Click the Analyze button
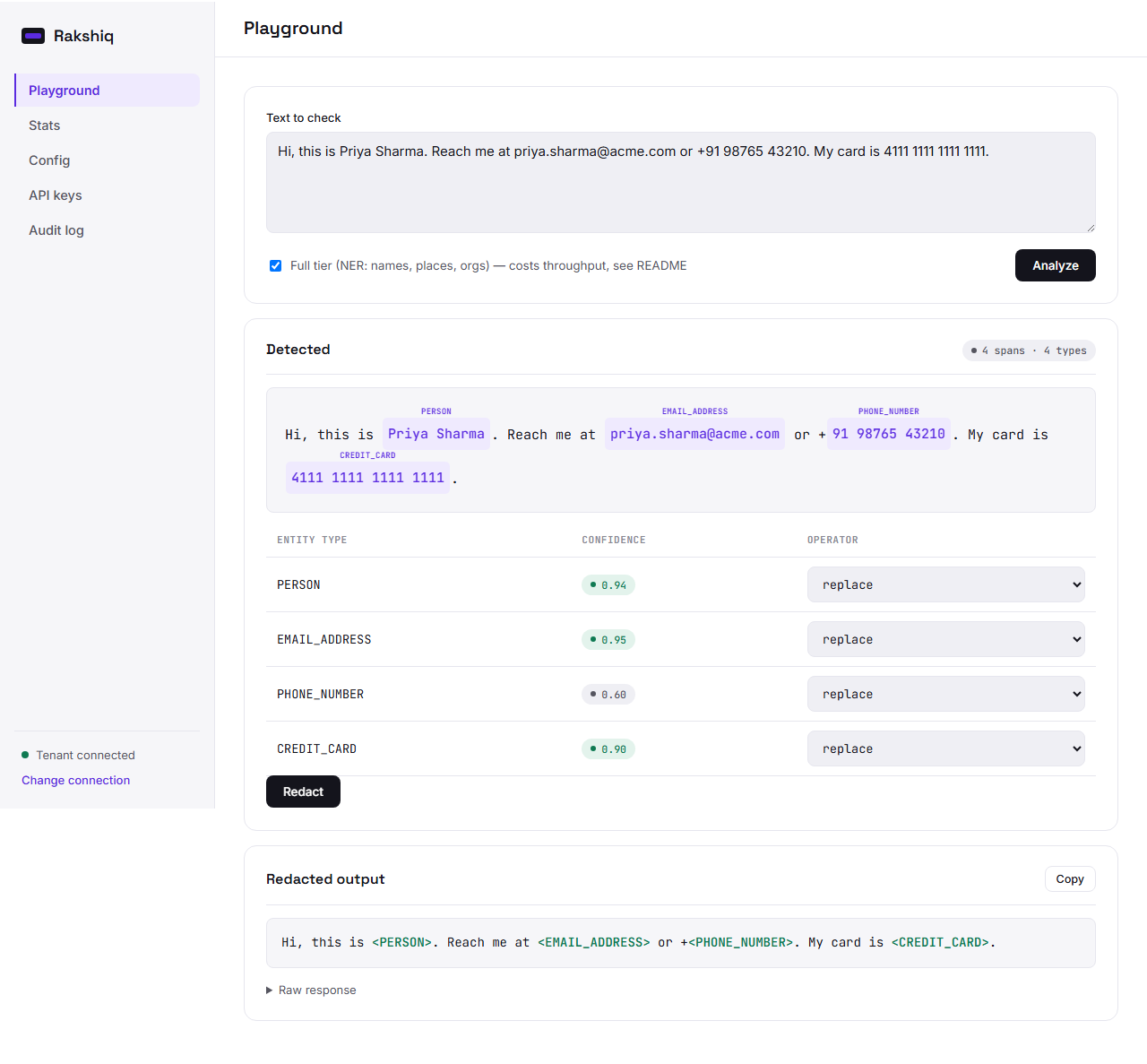This screenshot has width=1147, height=1064. 1055,265
